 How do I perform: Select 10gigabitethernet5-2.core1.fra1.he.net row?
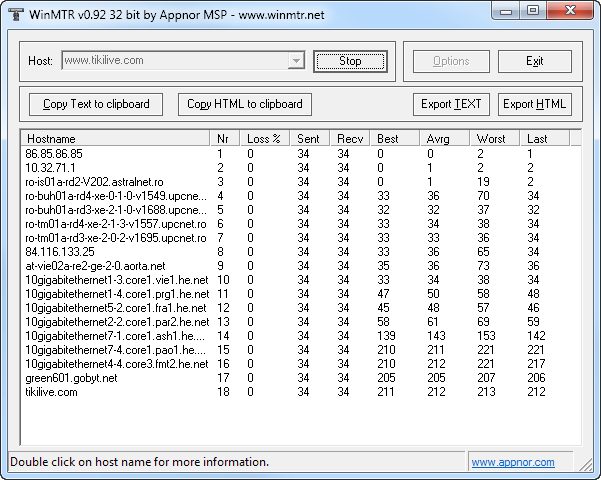pos(301,307)
